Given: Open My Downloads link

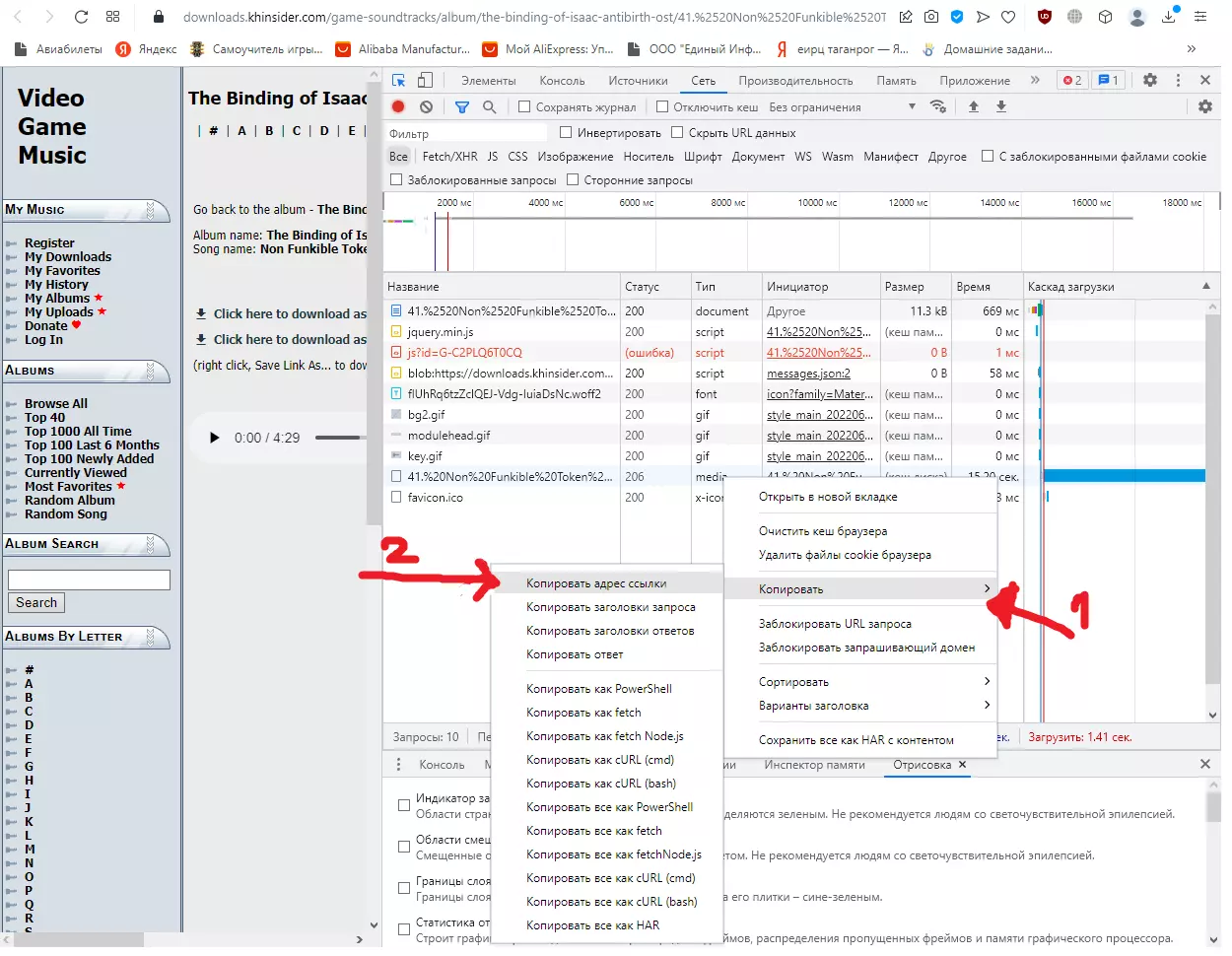Looking at the screenshot, I should click(x=68, y=256).
